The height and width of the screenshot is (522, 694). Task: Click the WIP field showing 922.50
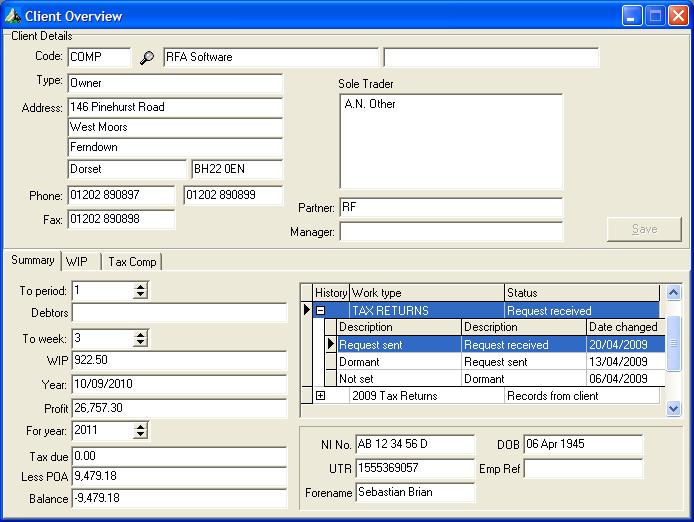[x=179, y=360]
